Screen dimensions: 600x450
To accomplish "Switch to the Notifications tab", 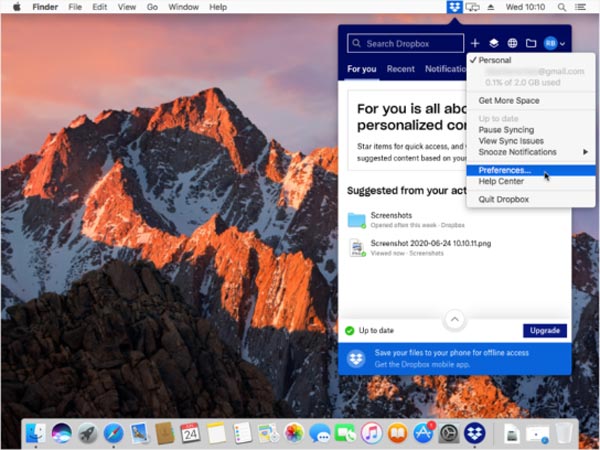I will (x=445, y=69).
